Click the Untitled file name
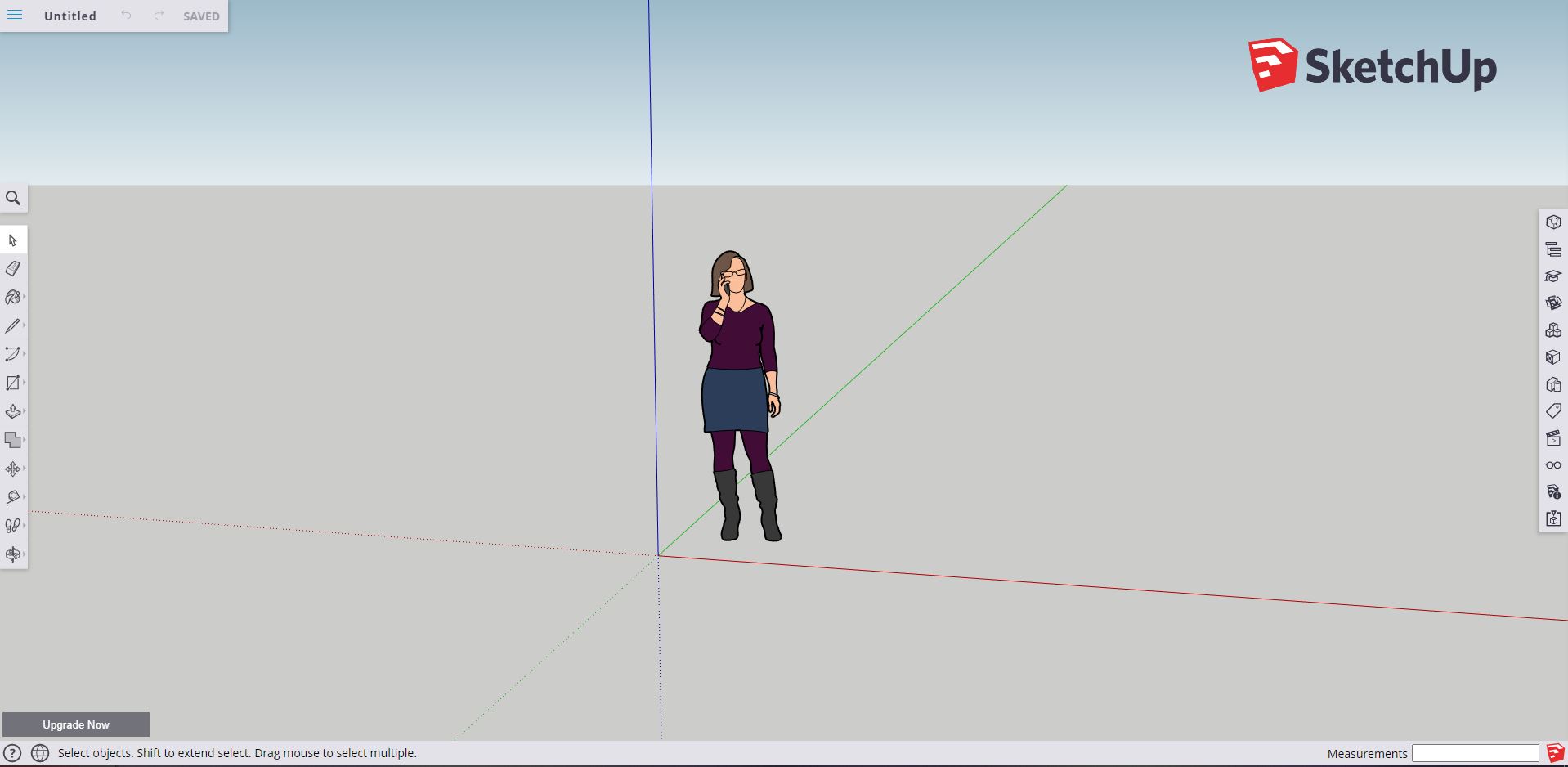1568x767 pixels. click(x=70, y=16)
